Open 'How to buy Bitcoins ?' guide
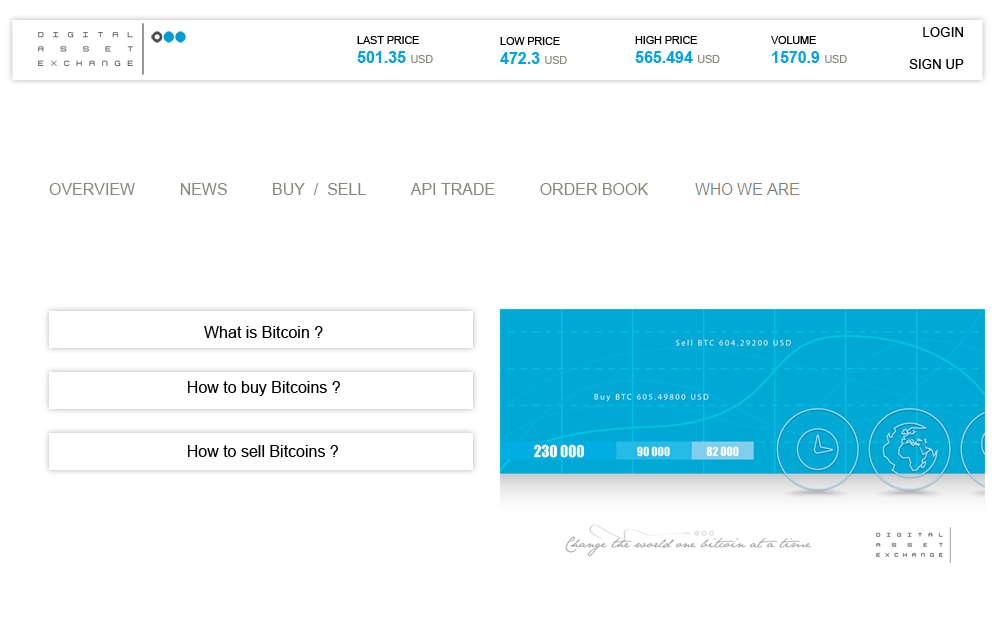The image size is (995, 625). coord(261,390)
